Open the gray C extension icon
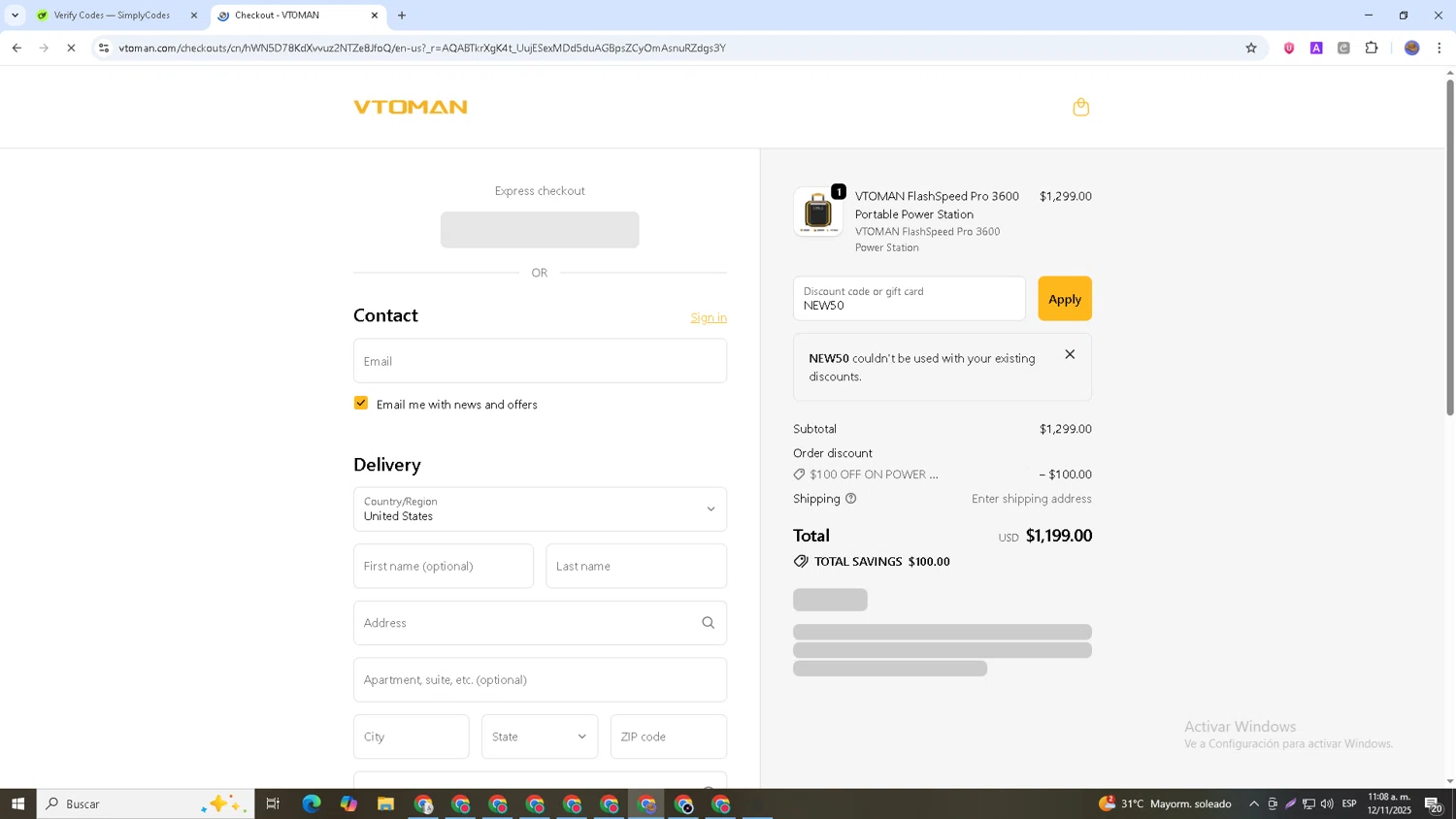 [1343, 48]
